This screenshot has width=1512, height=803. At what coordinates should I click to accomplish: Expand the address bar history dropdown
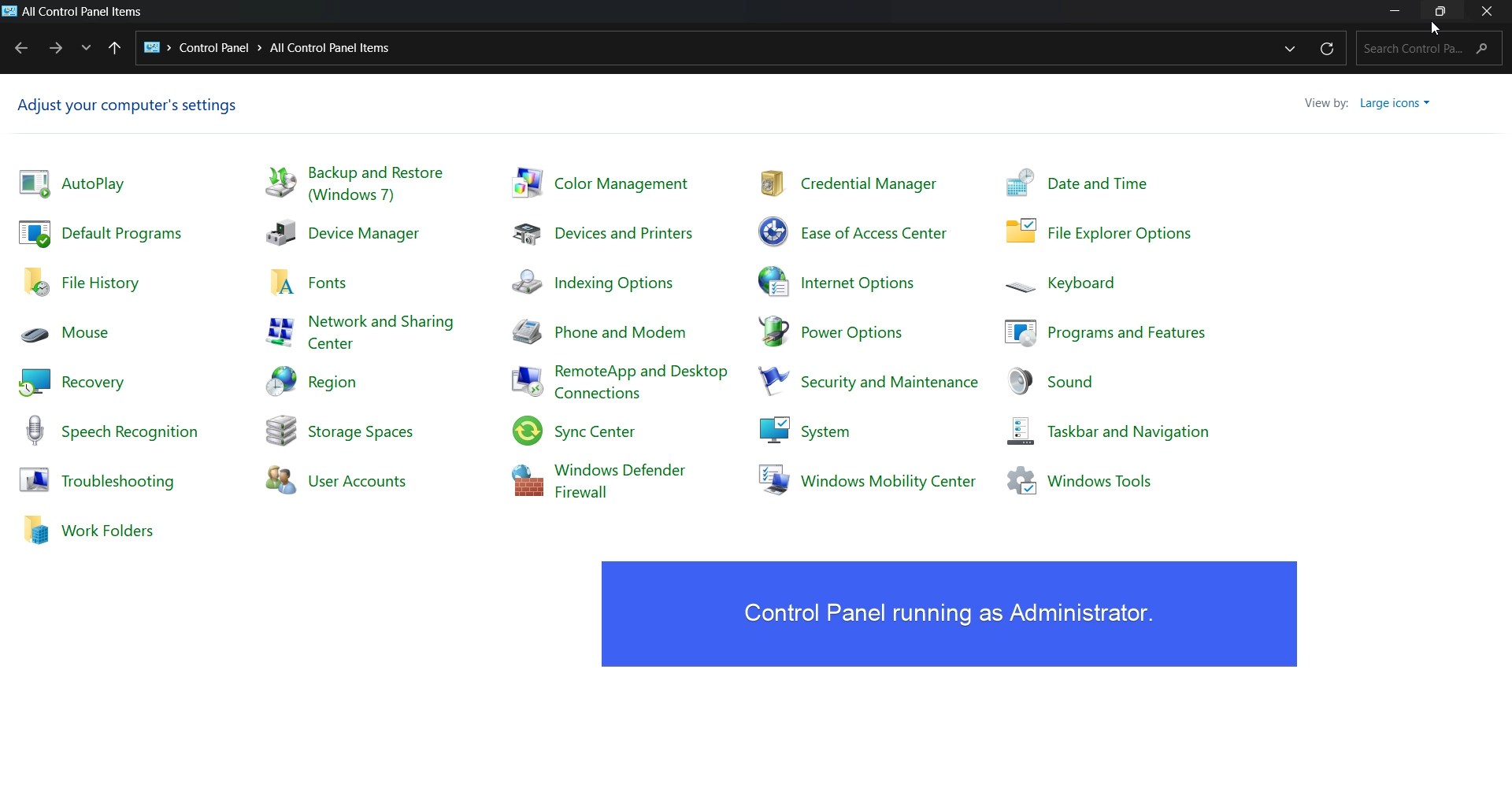click(1290, 50)
